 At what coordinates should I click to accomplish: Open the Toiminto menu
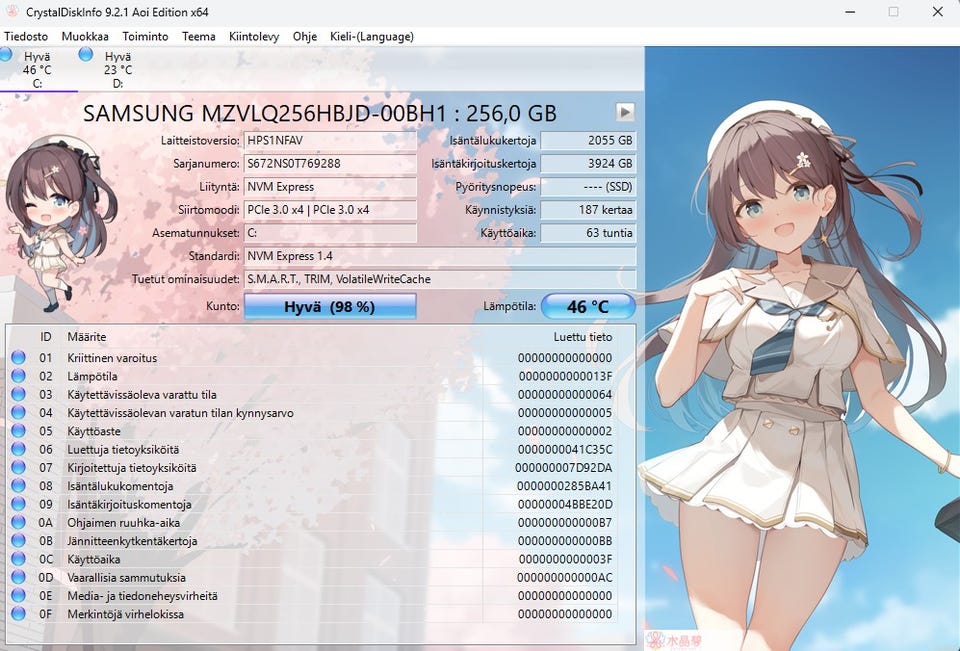(x=145, y=37)
